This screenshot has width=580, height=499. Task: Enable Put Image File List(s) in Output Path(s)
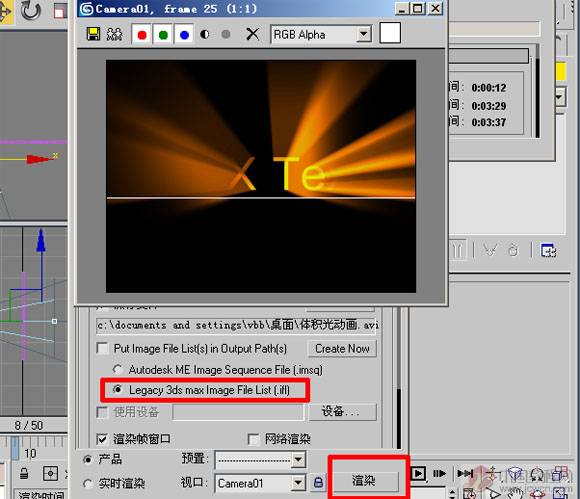pos(102,348)
